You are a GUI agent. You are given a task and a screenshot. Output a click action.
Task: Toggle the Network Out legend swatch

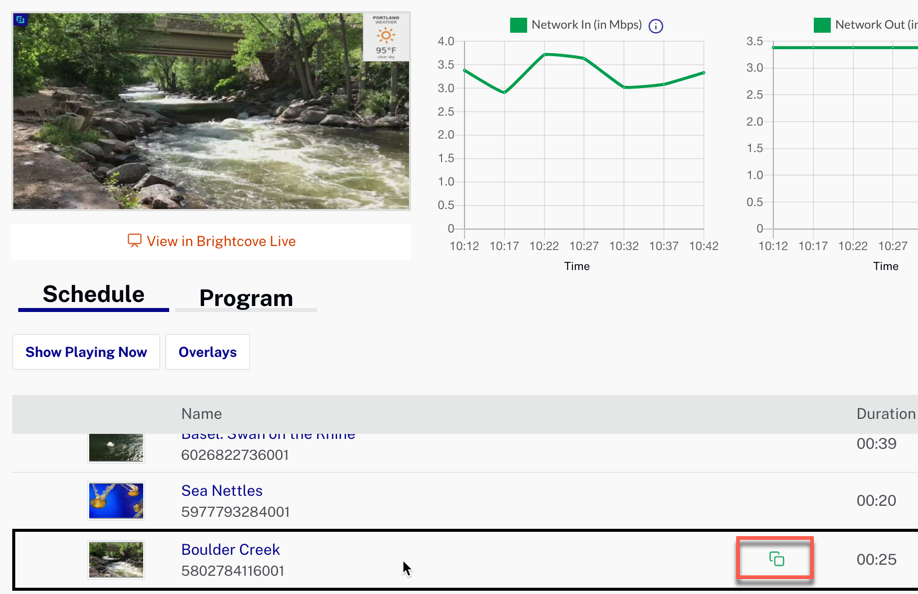click(822, 25)
